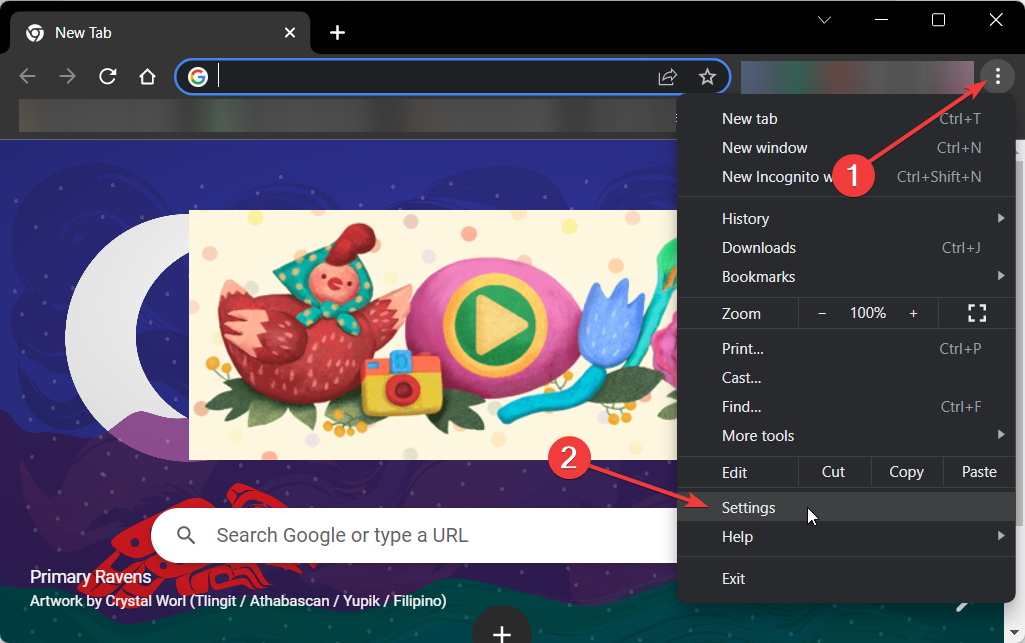Open the tab search chevron in title bar
This screenshot has height=643, width=1025.
[824, 20]
